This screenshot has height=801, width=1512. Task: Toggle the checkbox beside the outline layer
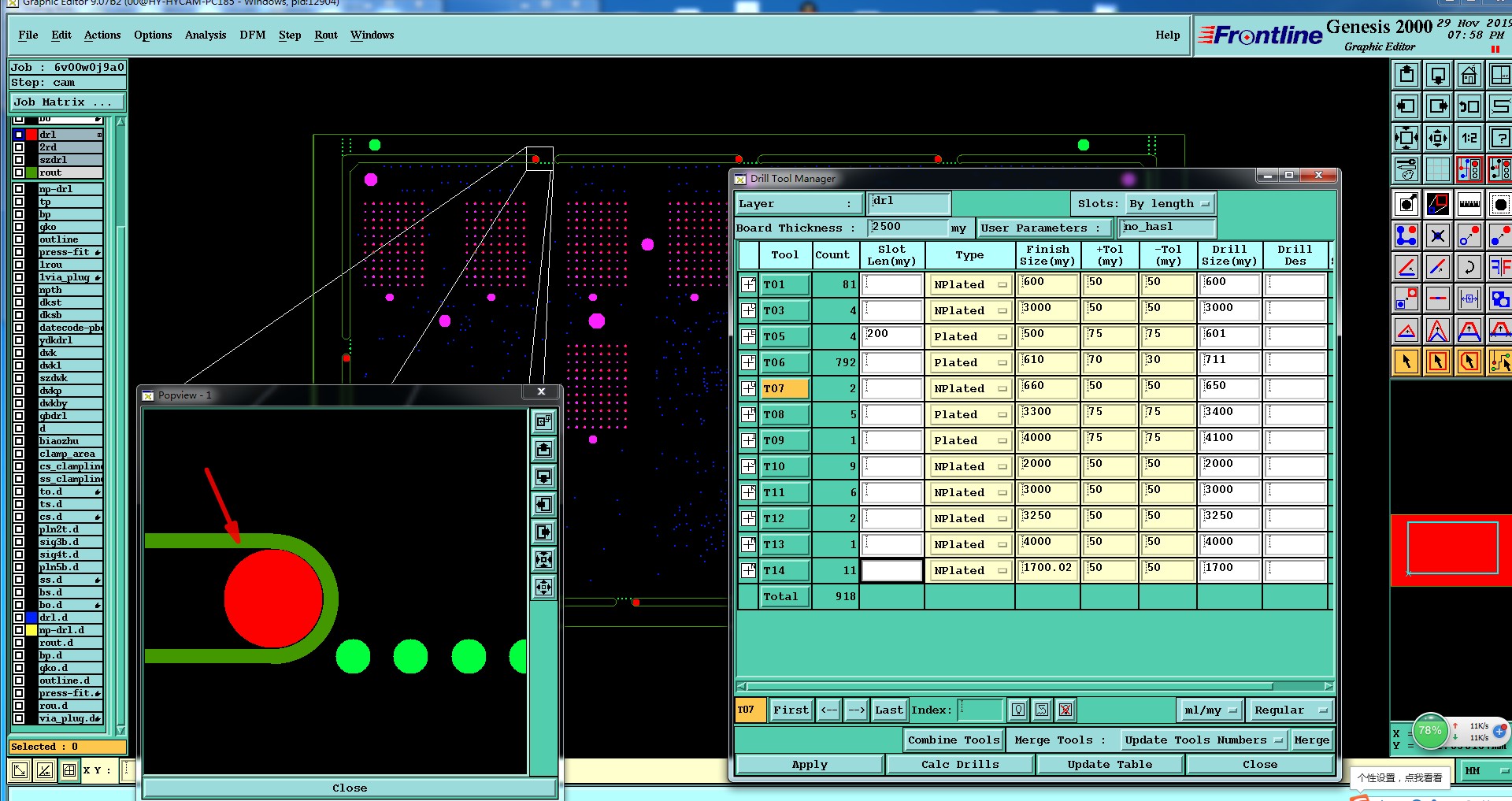coord(19,239)
